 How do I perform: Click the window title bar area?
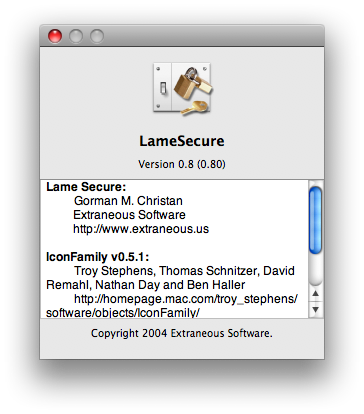tap(213, 36)
